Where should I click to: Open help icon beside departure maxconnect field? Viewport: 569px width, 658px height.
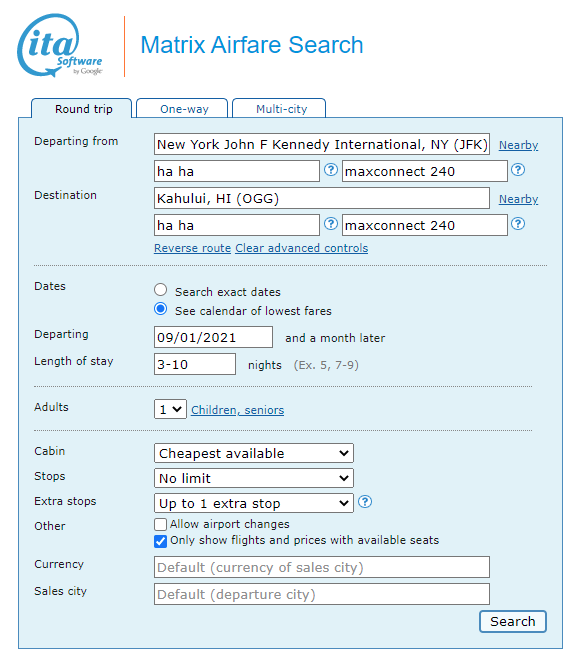coord(518,170)
